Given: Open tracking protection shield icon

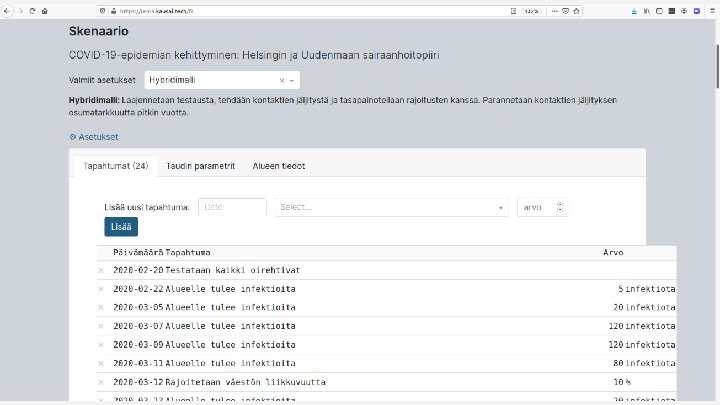Looking at the screenshot, I should click(x=102, y=11).
